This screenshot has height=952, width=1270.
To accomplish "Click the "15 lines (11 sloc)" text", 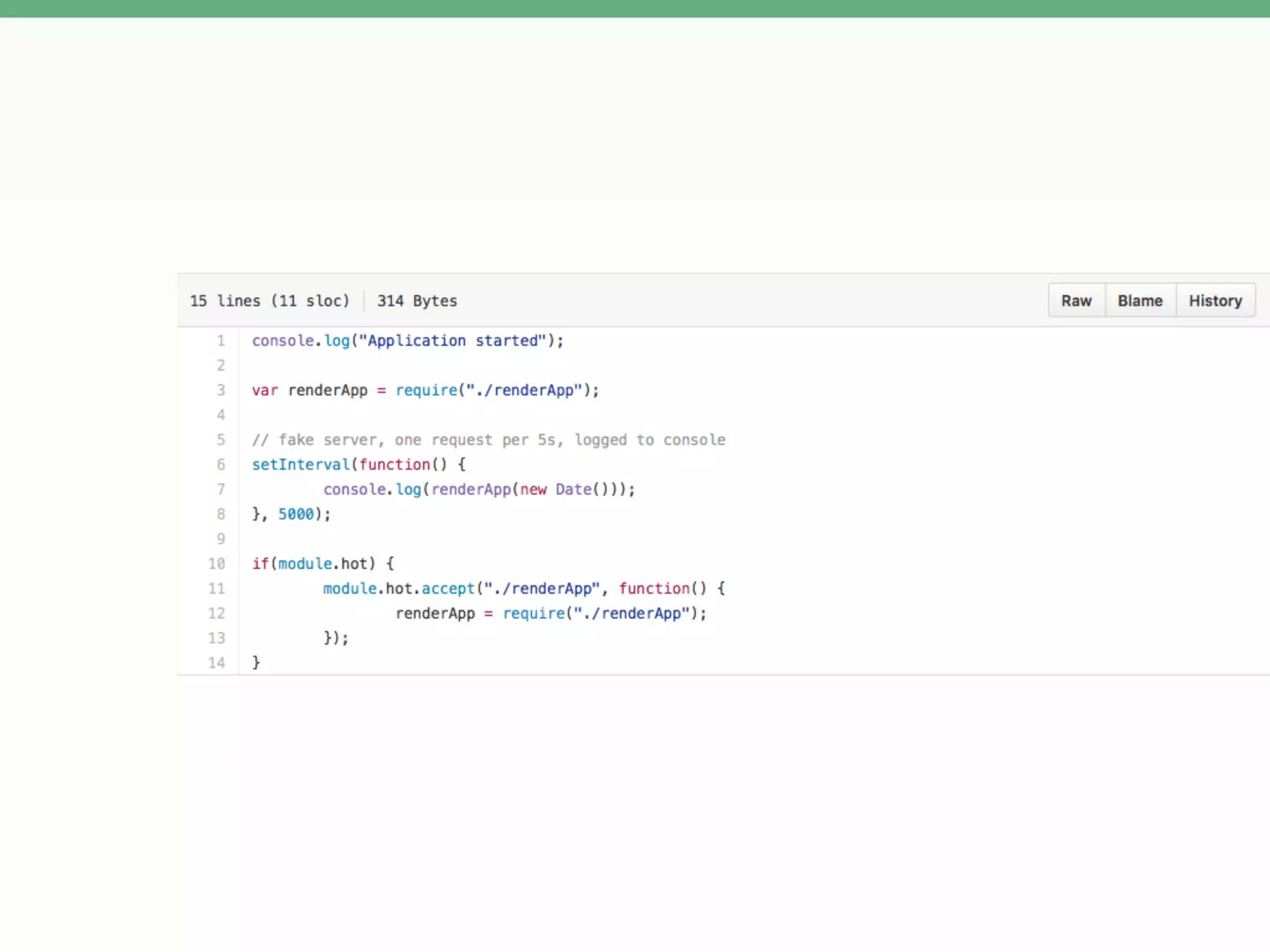I will 270,301.
